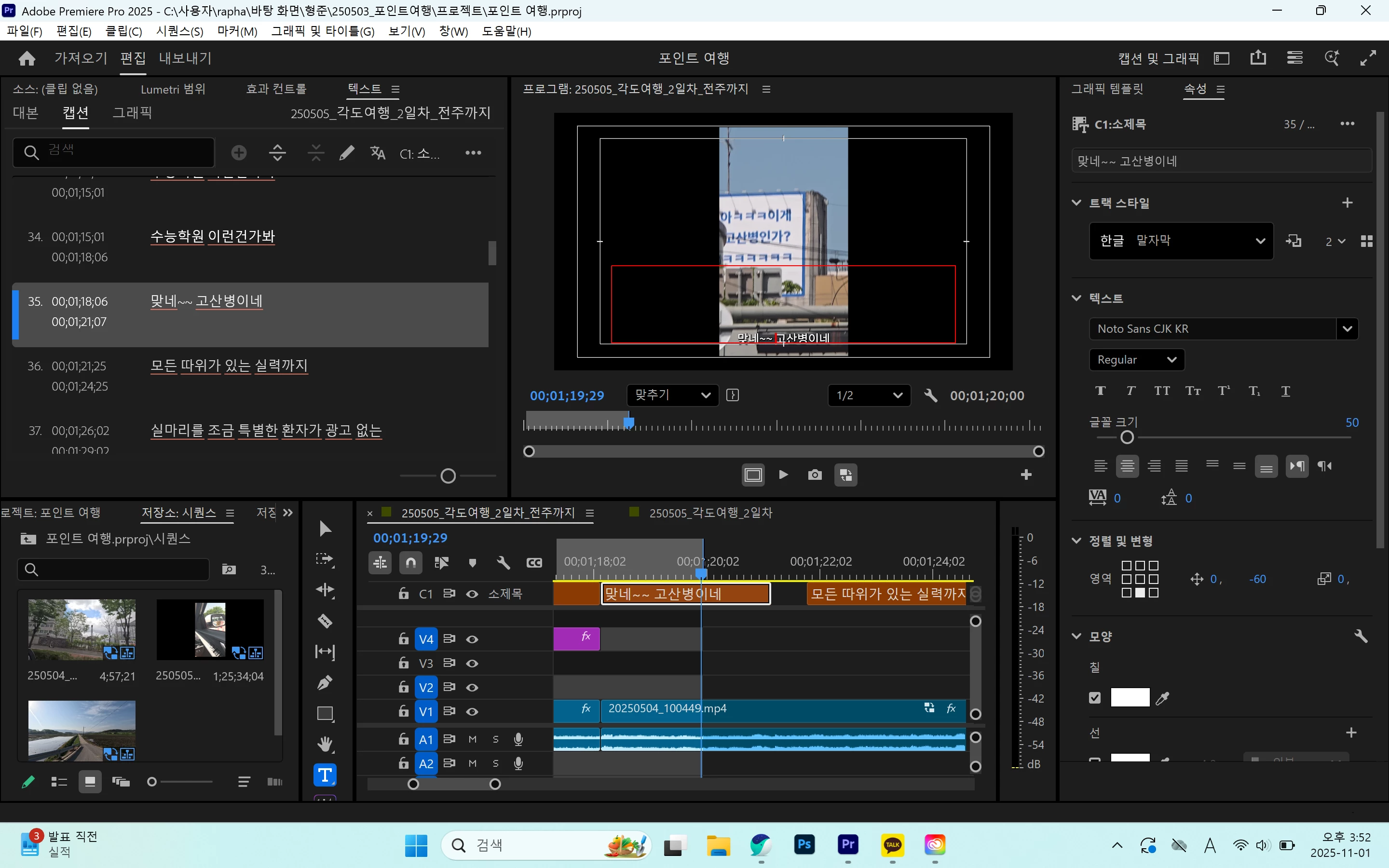Open the 시퀀스(S) menu
This screenshot has height=868, width=1389.
click(x=179, y=31)
